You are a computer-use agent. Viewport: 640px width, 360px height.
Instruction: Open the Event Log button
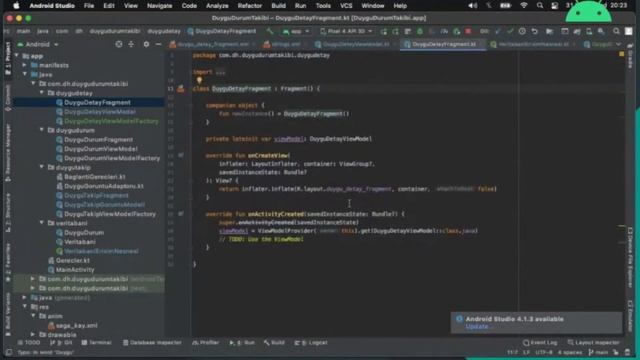click(540, 343)
